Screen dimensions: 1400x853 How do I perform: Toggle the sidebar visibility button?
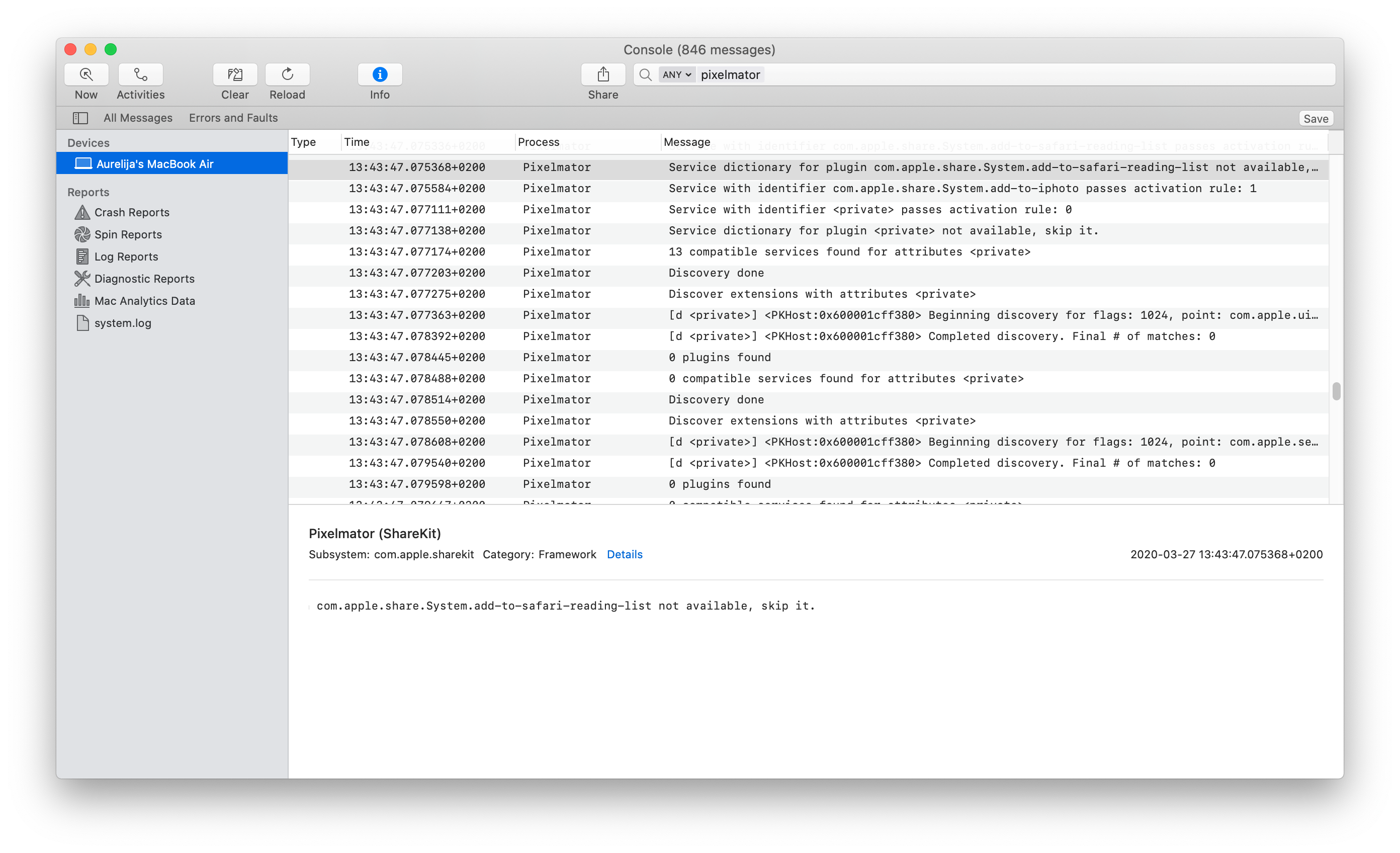[x=80, y=118]
